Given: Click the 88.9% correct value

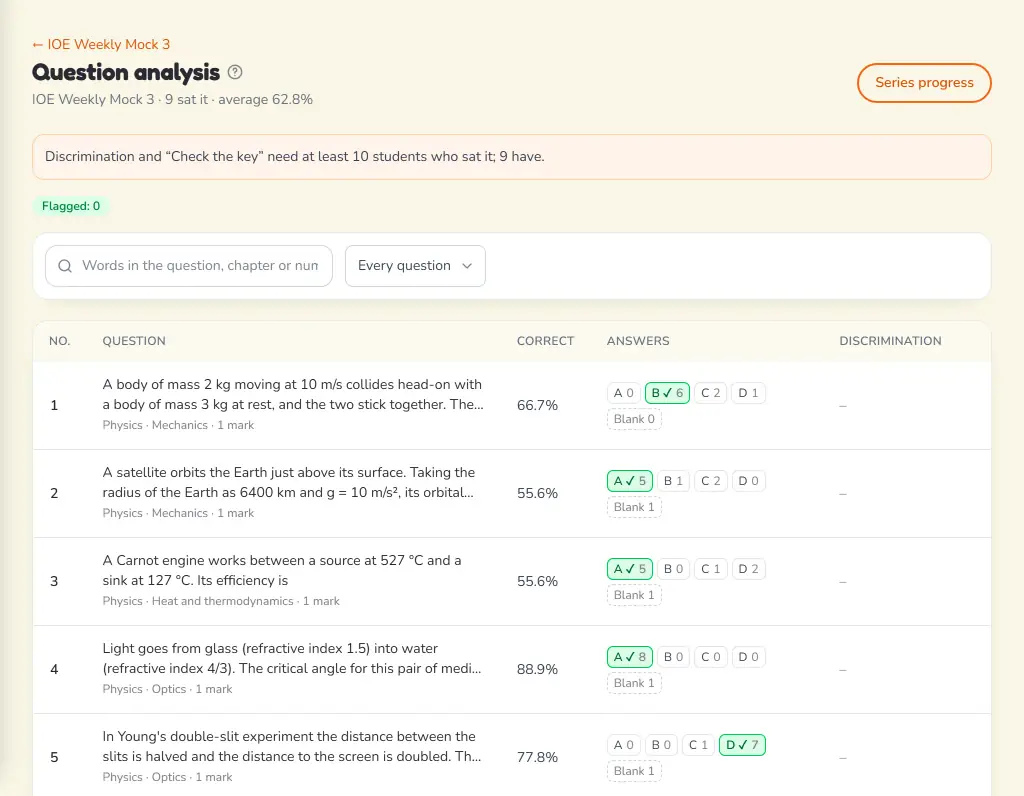Looking at the screenshot, I should (537, 669).
